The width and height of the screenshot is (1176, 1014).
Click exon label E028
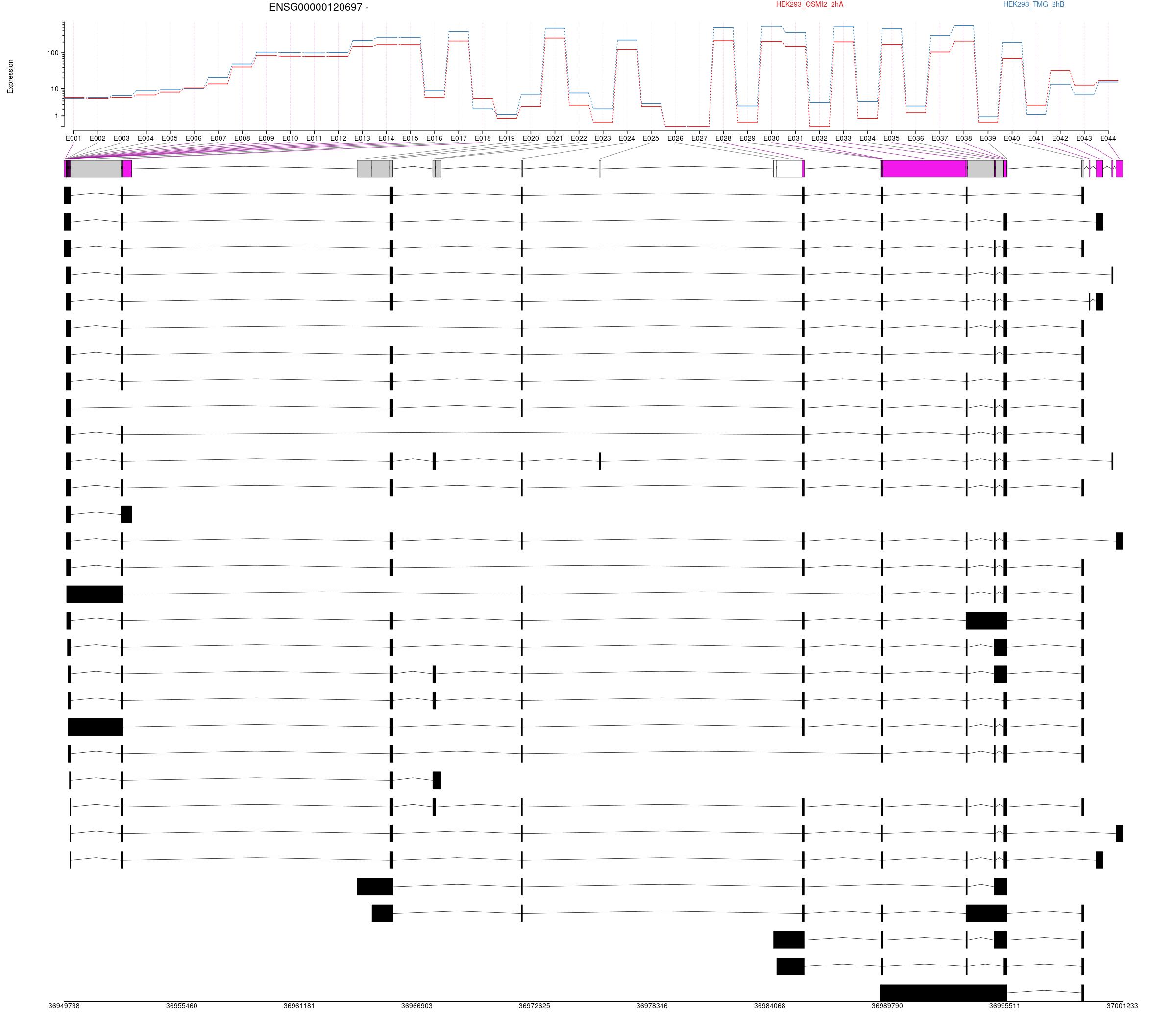click(723, 139)
